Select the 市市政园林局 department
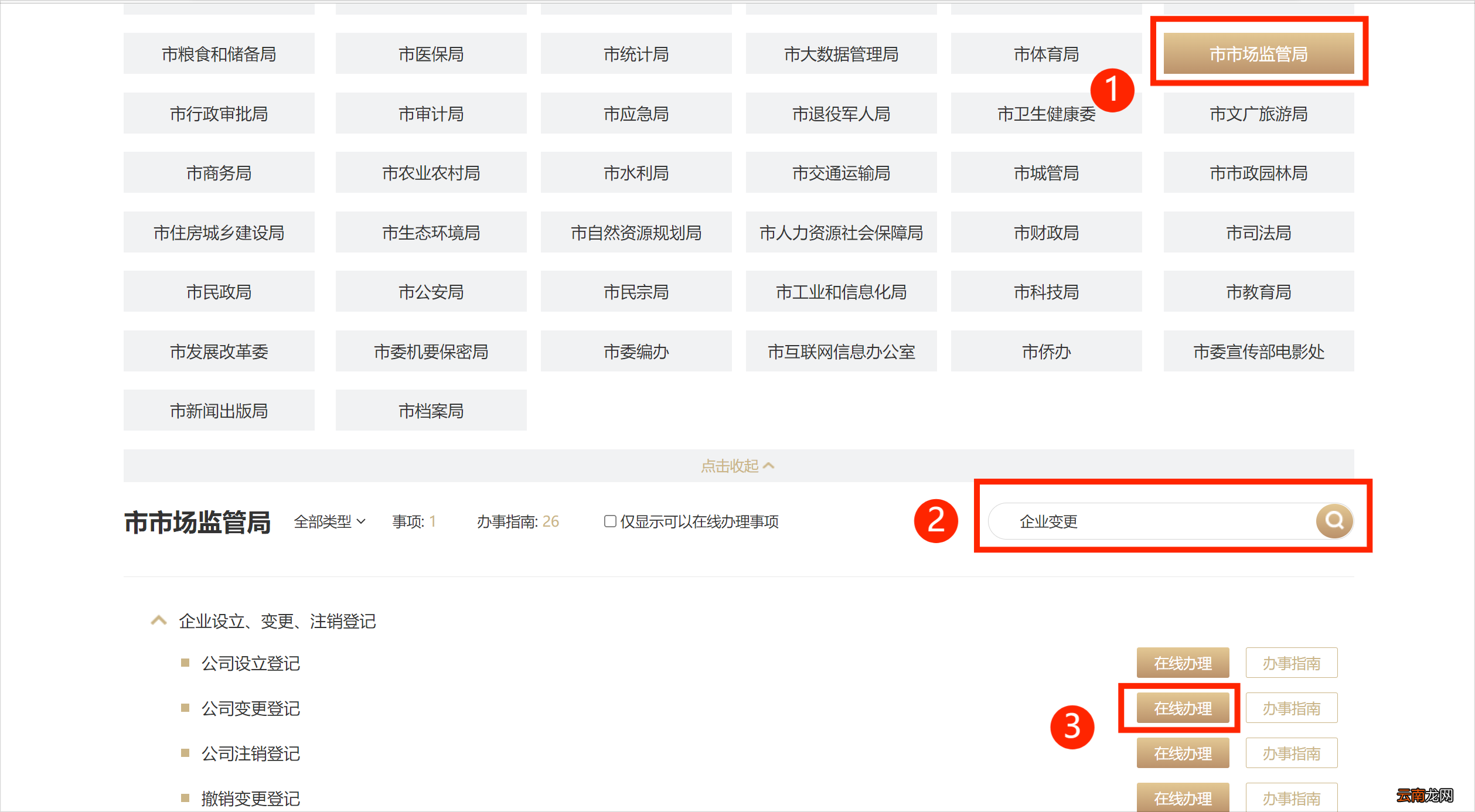Viewport: 1475px width, 812px height. pyautogui.click(x=1259, y=172)
